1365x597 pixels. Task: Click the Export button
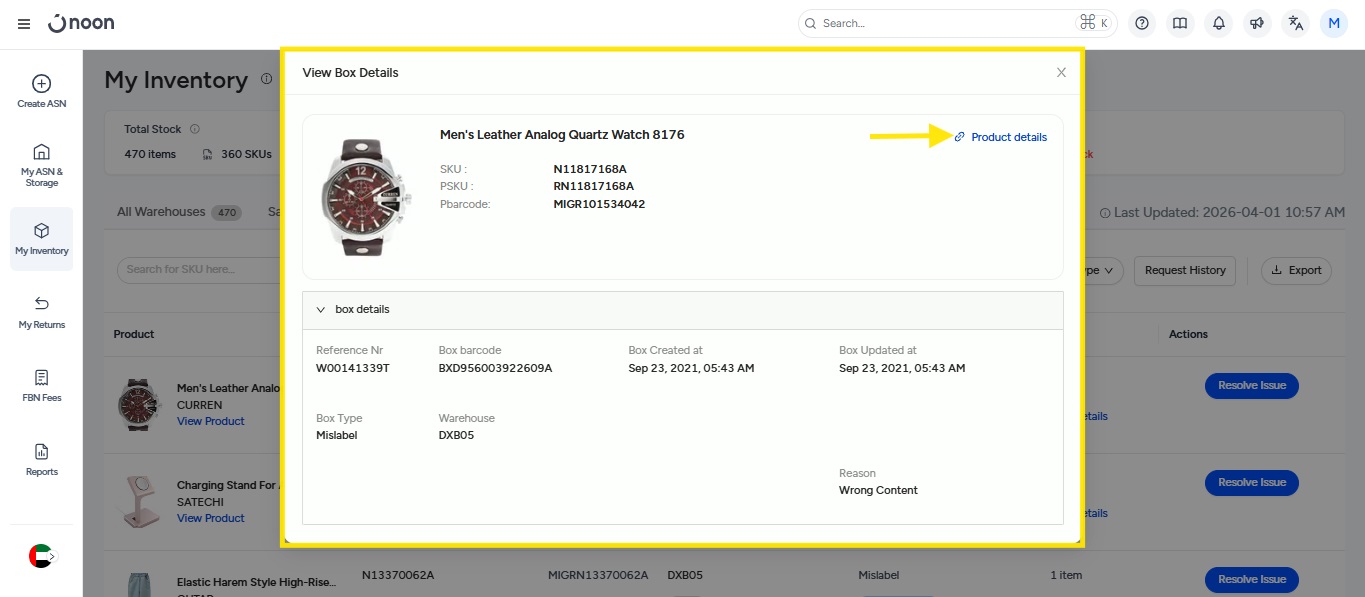point(1296,270)
